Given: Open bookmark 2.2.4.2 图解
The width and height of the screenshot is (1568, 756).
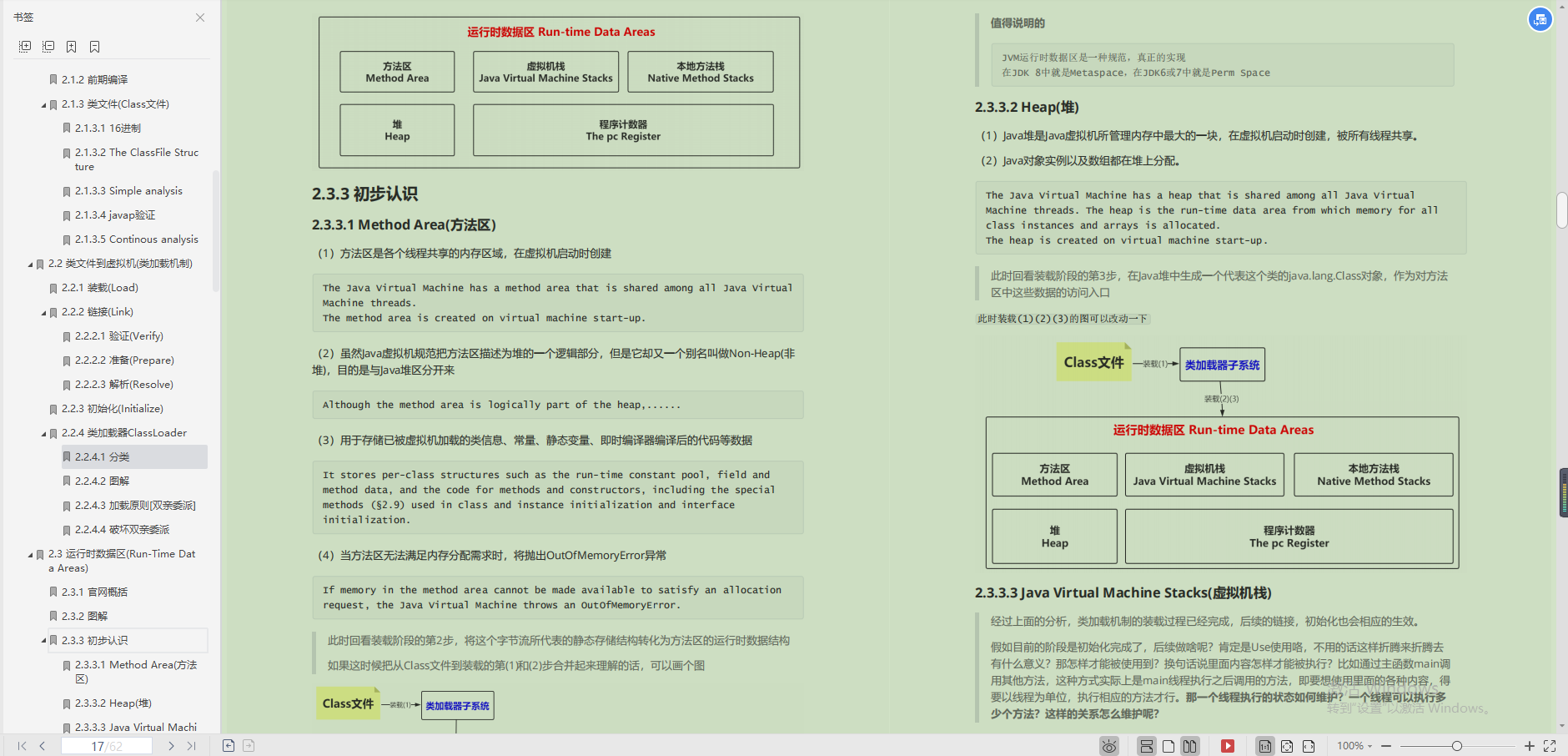Looking at the screenshot, I should click(102, 481).
